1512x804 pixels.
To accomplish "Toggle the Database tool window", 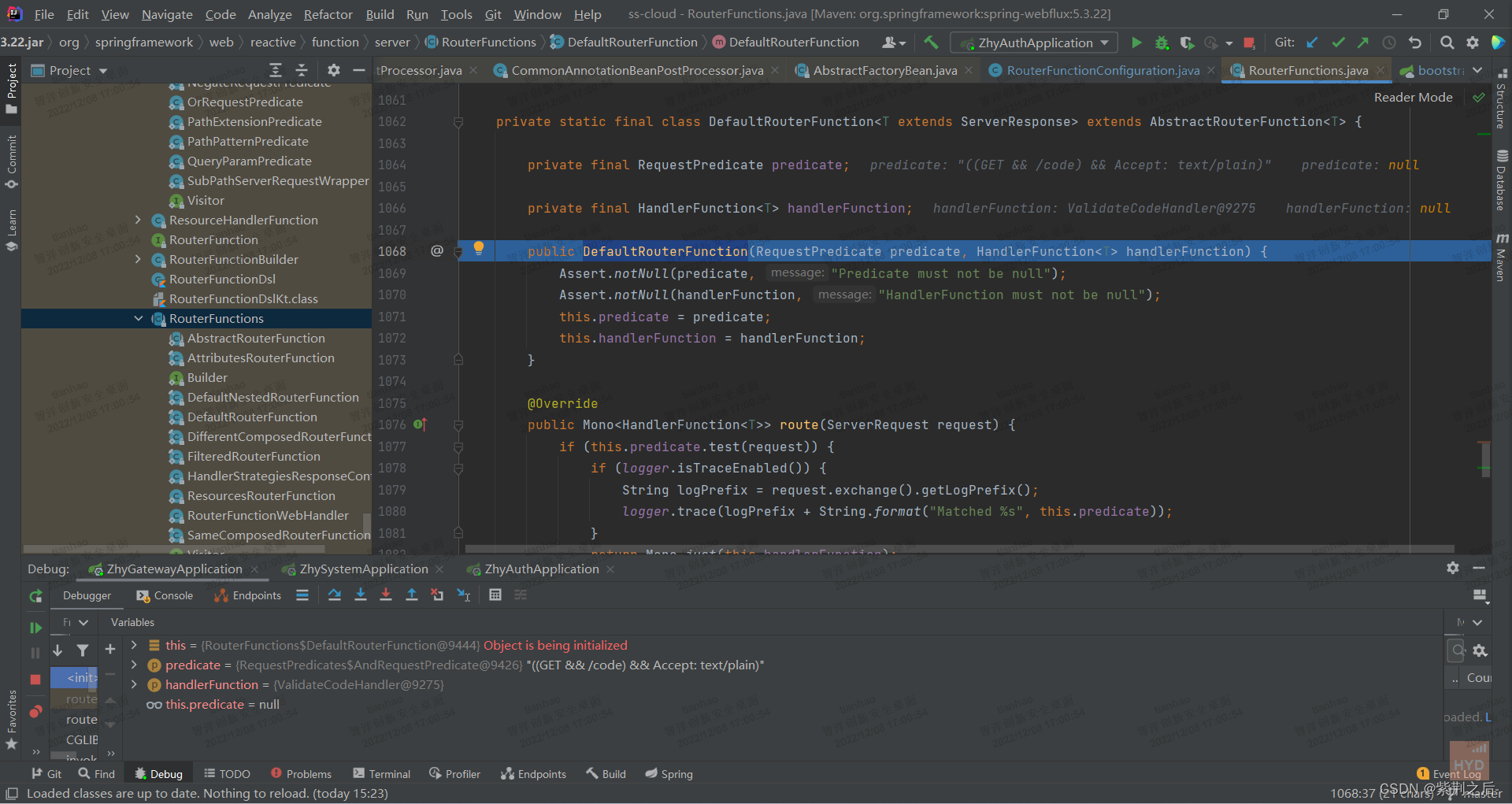I will coord(1502,180).
